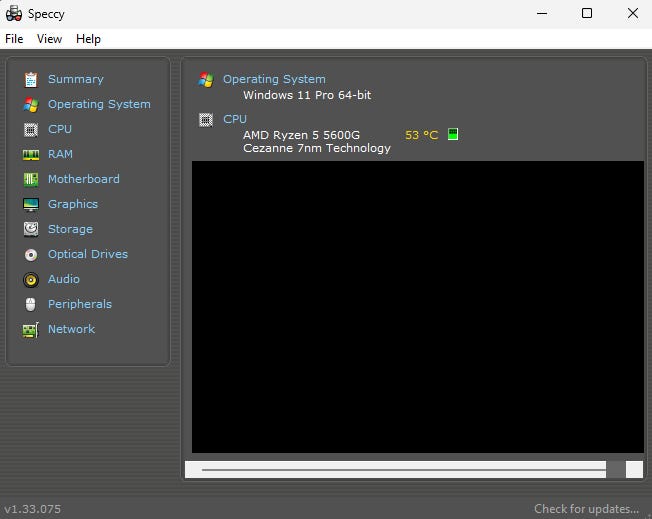The width and height of the screenshot is (652, 519).
Task: View the Peripherals section
Action: (x=80, y=304)
